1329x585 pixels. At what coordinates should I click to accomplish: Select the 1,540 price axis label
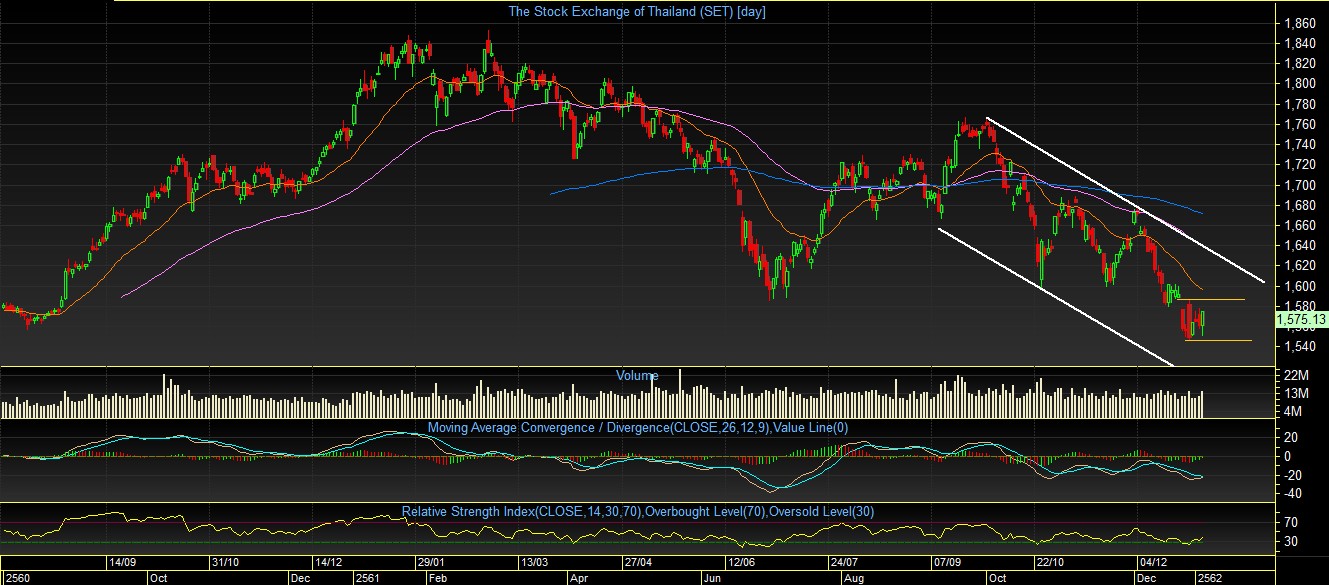coord(1299,347)
